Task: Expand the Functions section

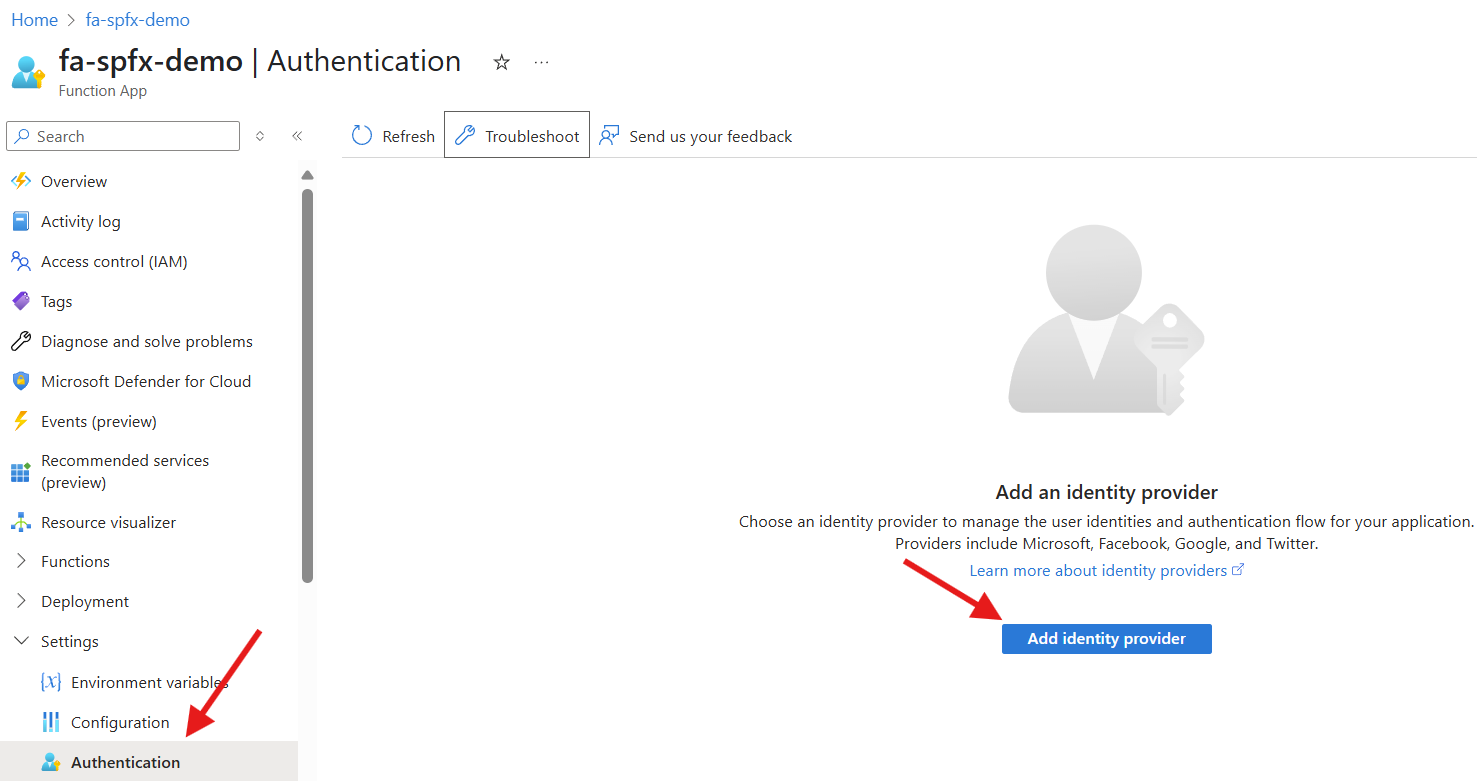Action: 22,561
